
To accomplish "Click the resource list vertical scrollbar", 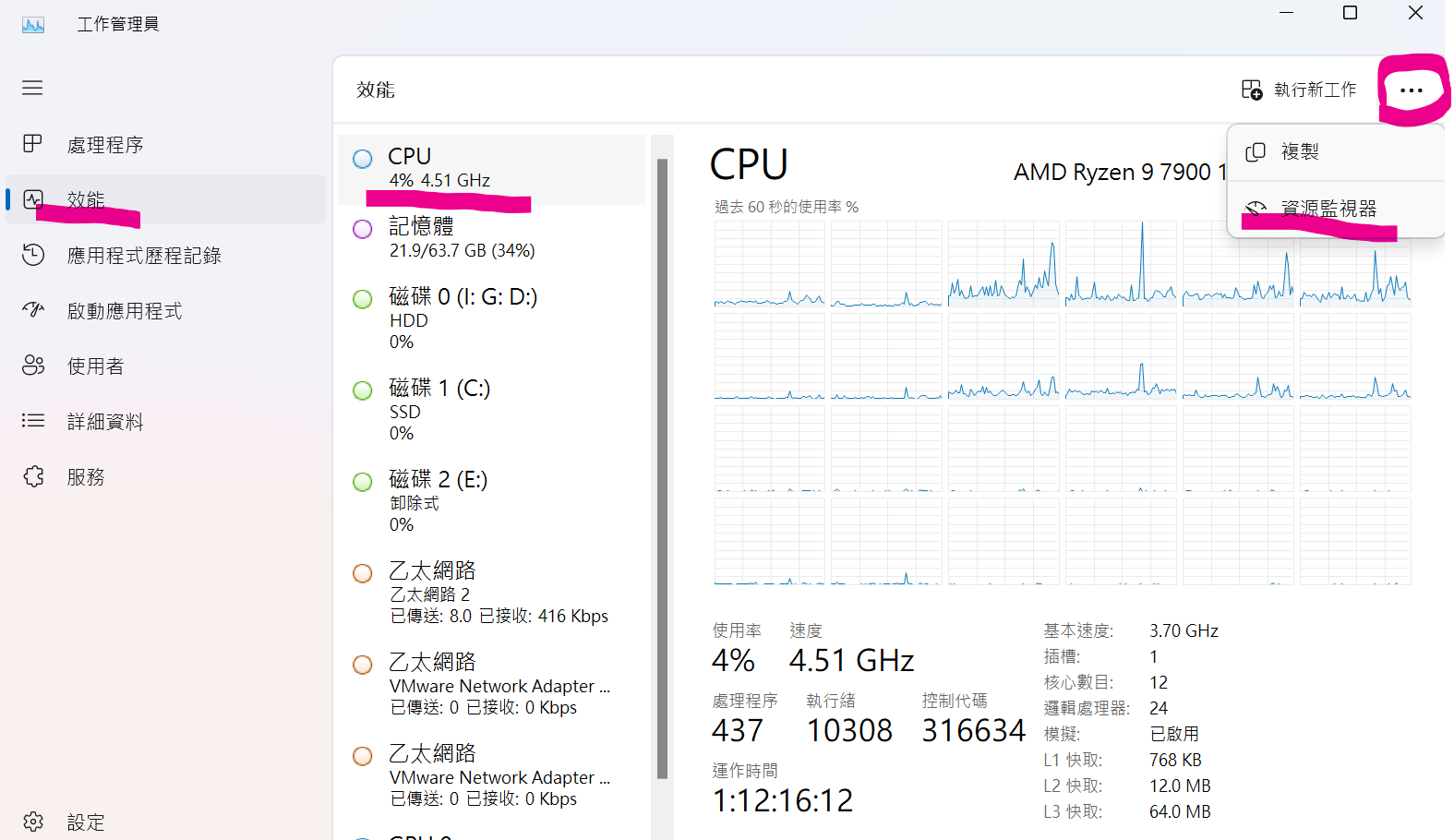I will click(662, 468).
